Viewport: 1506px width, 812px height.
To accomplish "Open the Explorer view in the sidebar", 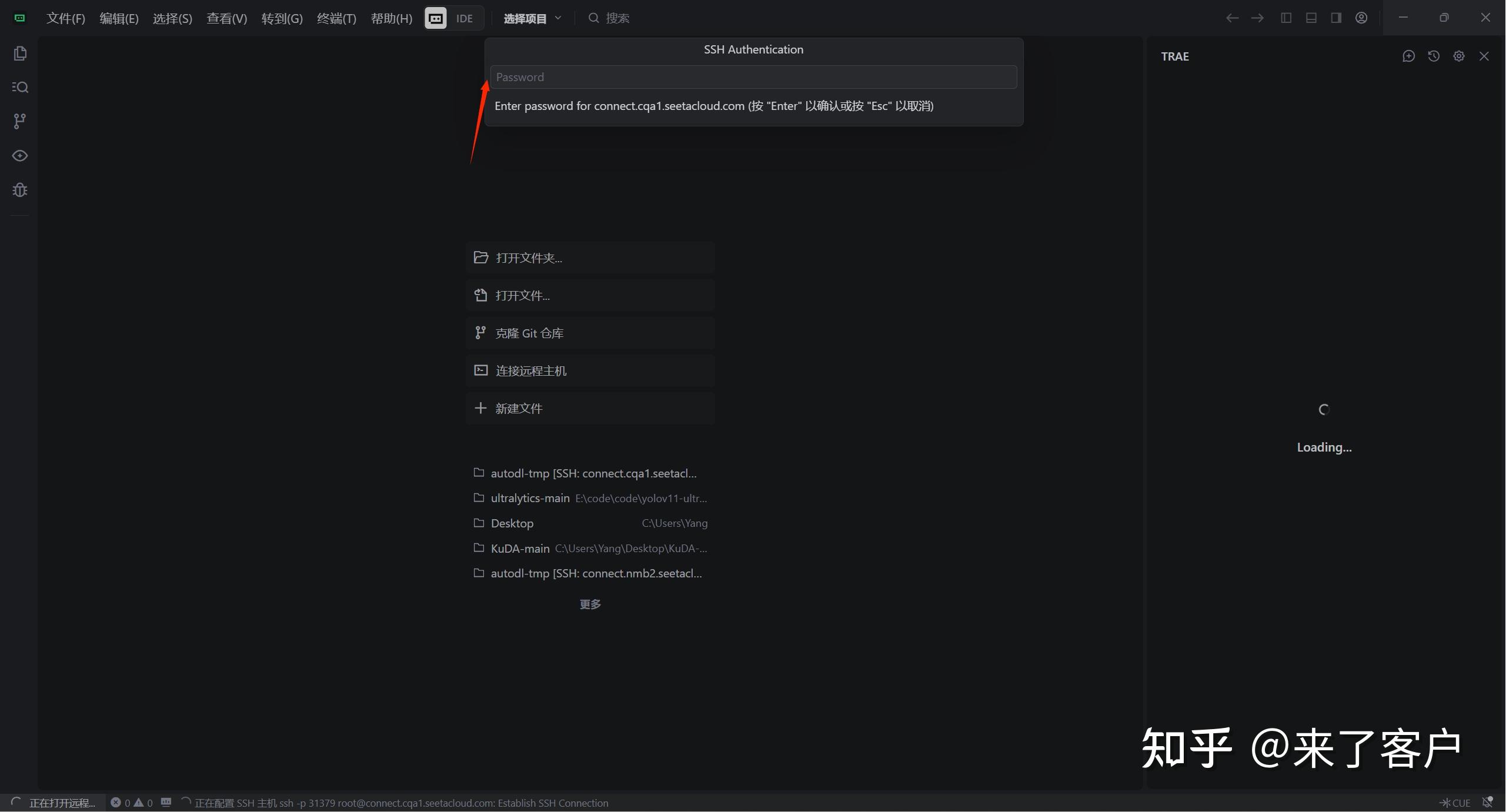I will point(20,54).
